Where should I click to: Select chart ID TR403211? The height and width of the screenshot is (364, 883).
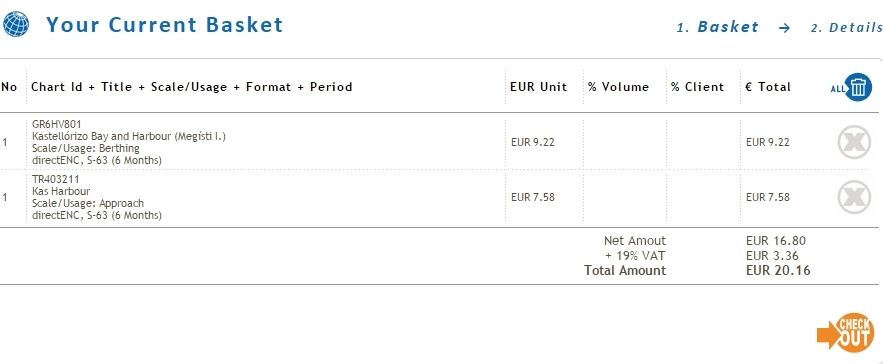(x=56, y=179)
